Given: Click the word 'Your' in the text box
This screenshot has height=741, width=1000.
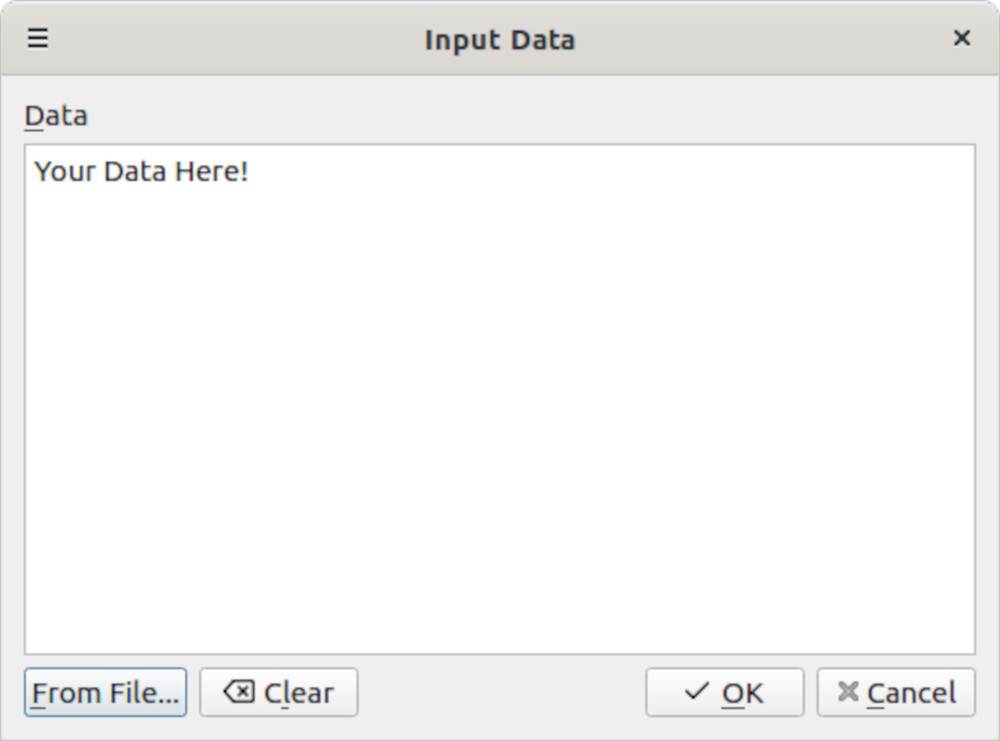Looking at the screenshot, I should pos(64,172).
